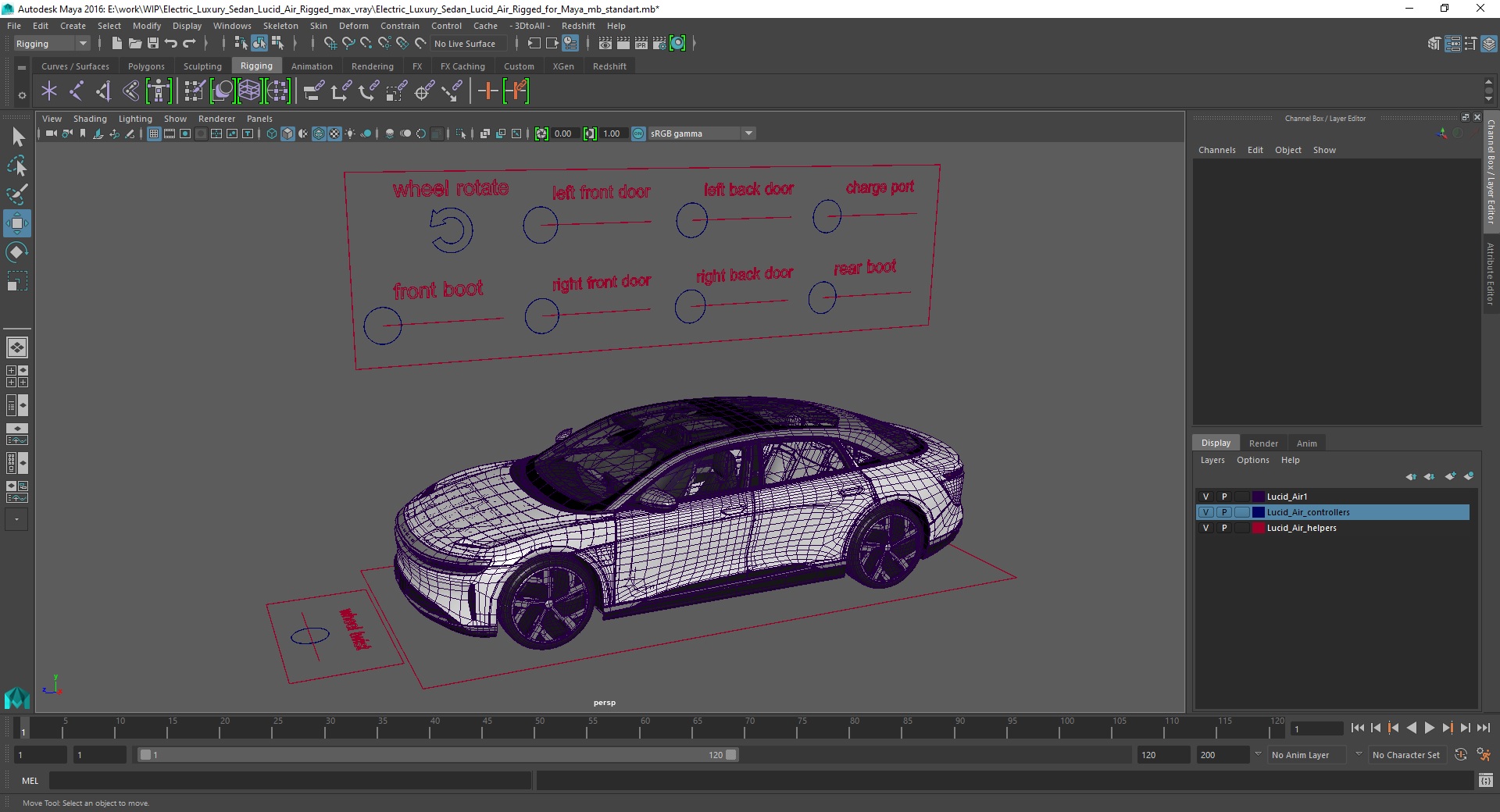Click the Aim Constraint shelf icon

424,91
